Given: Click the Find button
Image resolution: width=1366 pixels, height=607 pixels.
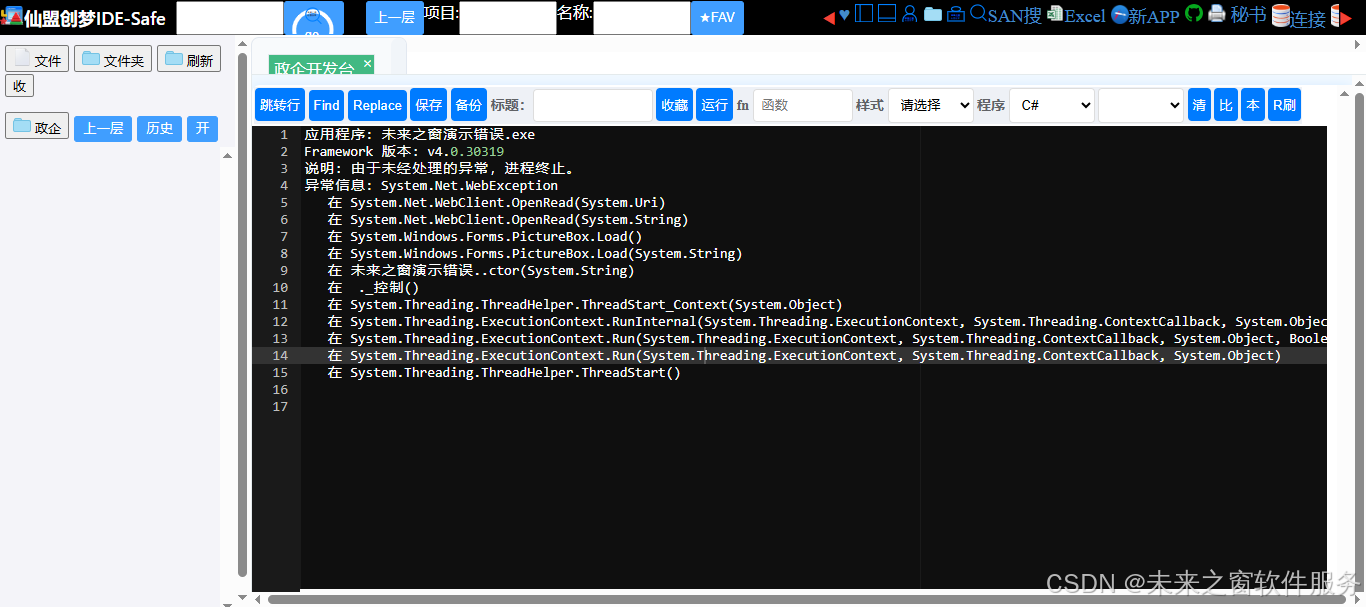Looking at the screenshot, I should (x=326, y=105).
